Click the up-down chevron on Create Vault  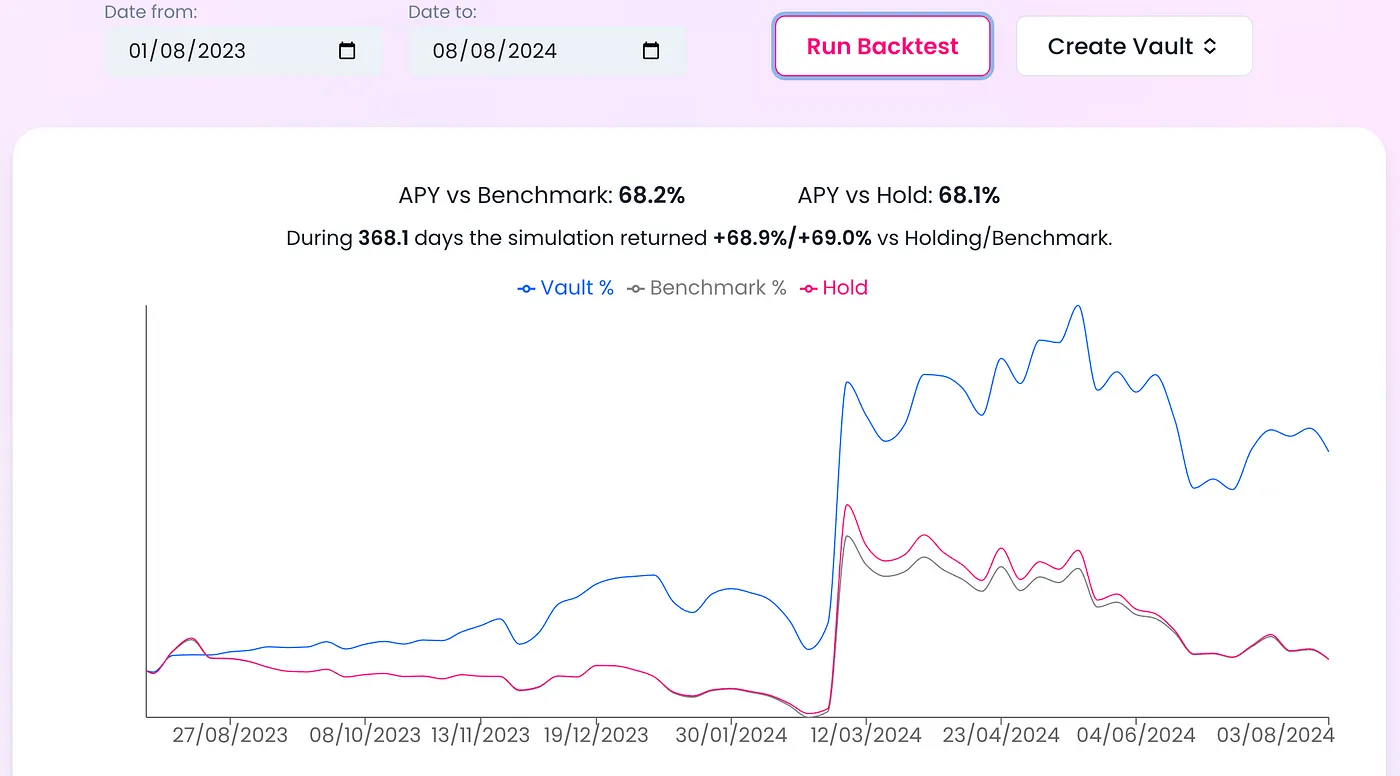coord(1210,46)
